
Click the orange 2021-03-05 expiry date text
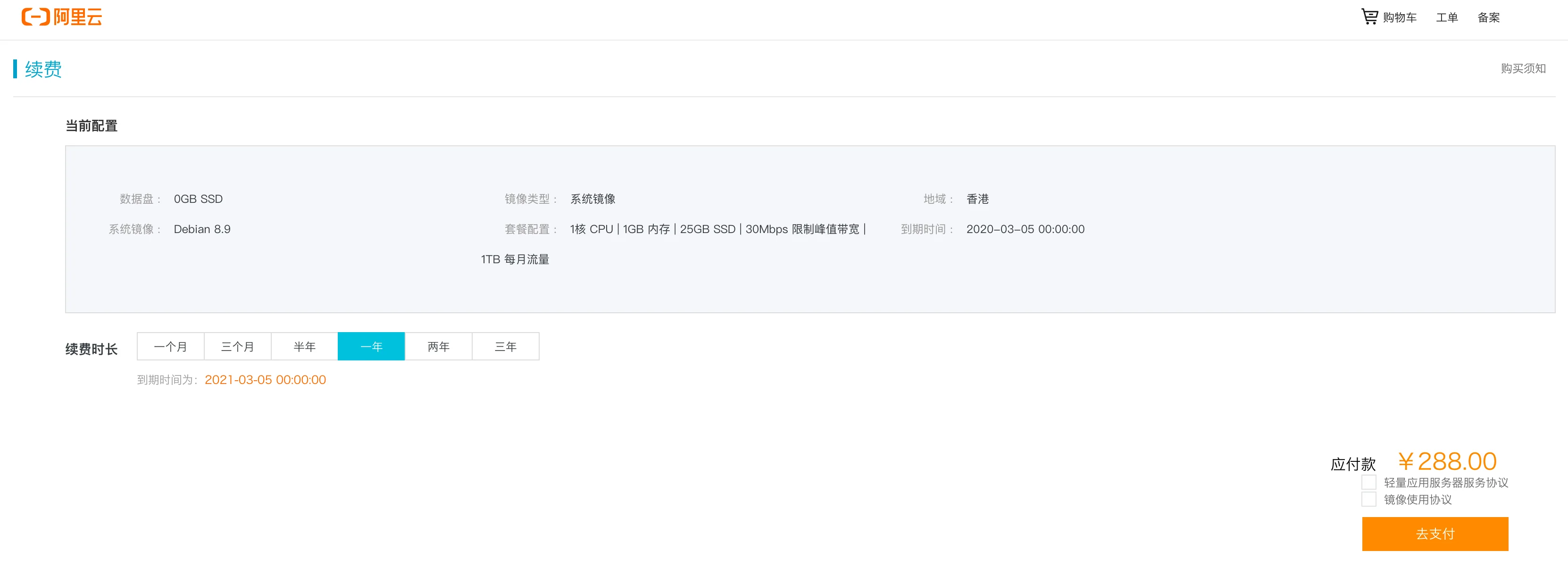(x=265, y=380)
